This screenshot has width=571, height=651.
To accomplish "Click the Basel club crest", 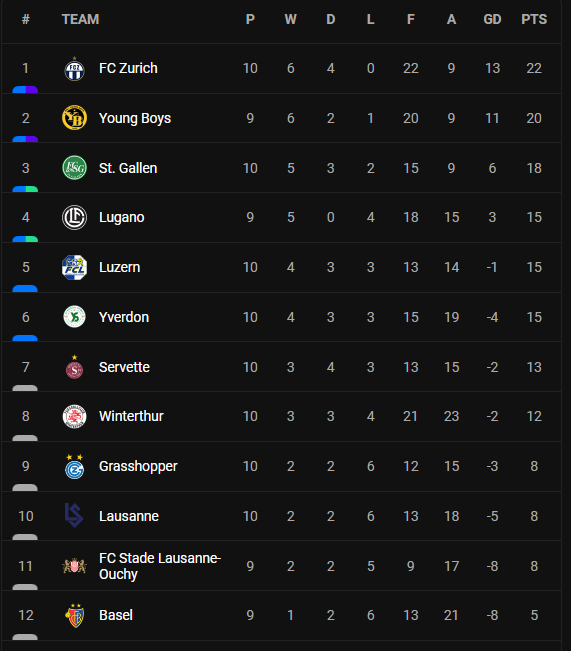I will click(x=75, y=615).
